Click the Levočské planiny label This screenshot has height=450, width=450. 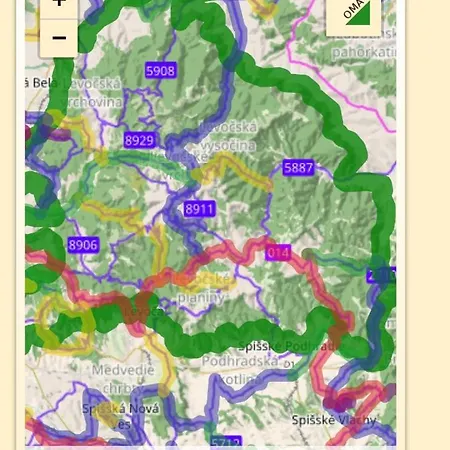point(203,289)
